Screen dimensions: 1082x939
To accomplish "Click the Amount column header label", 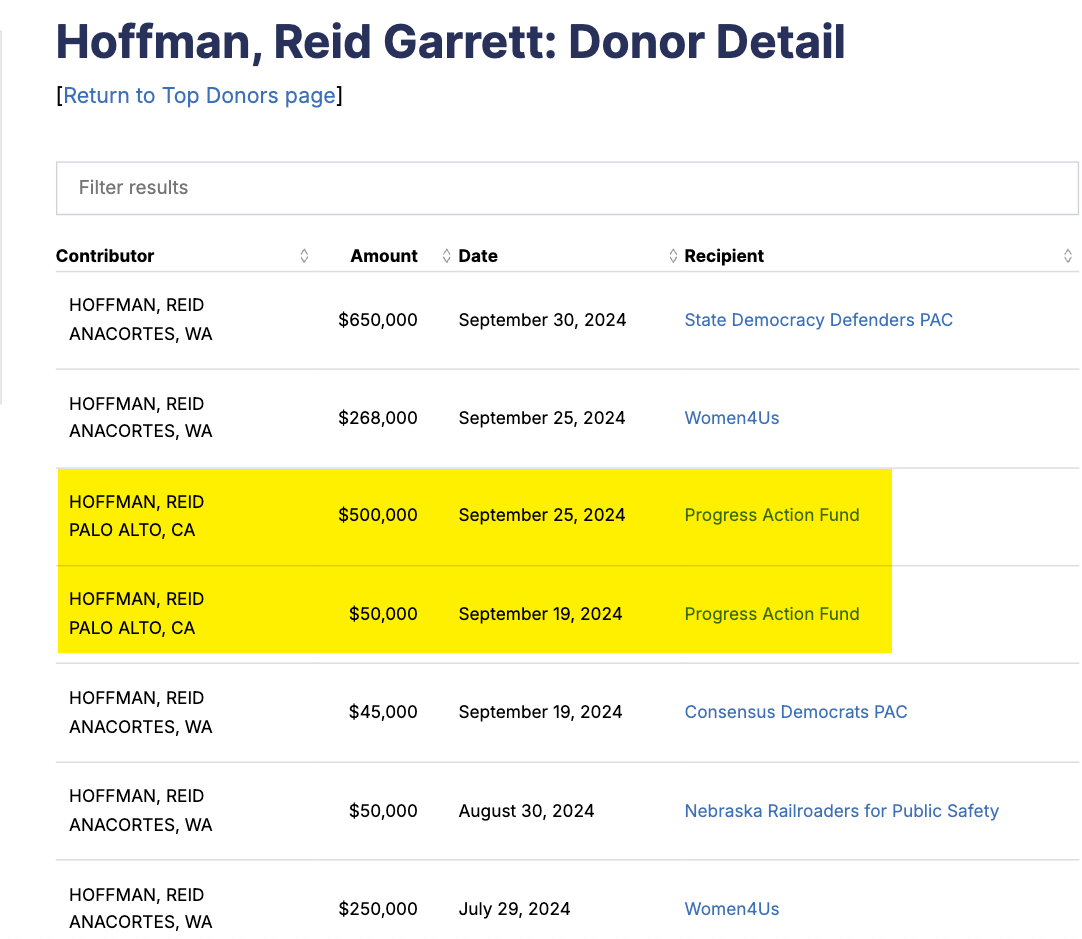I will pos(383,256).
